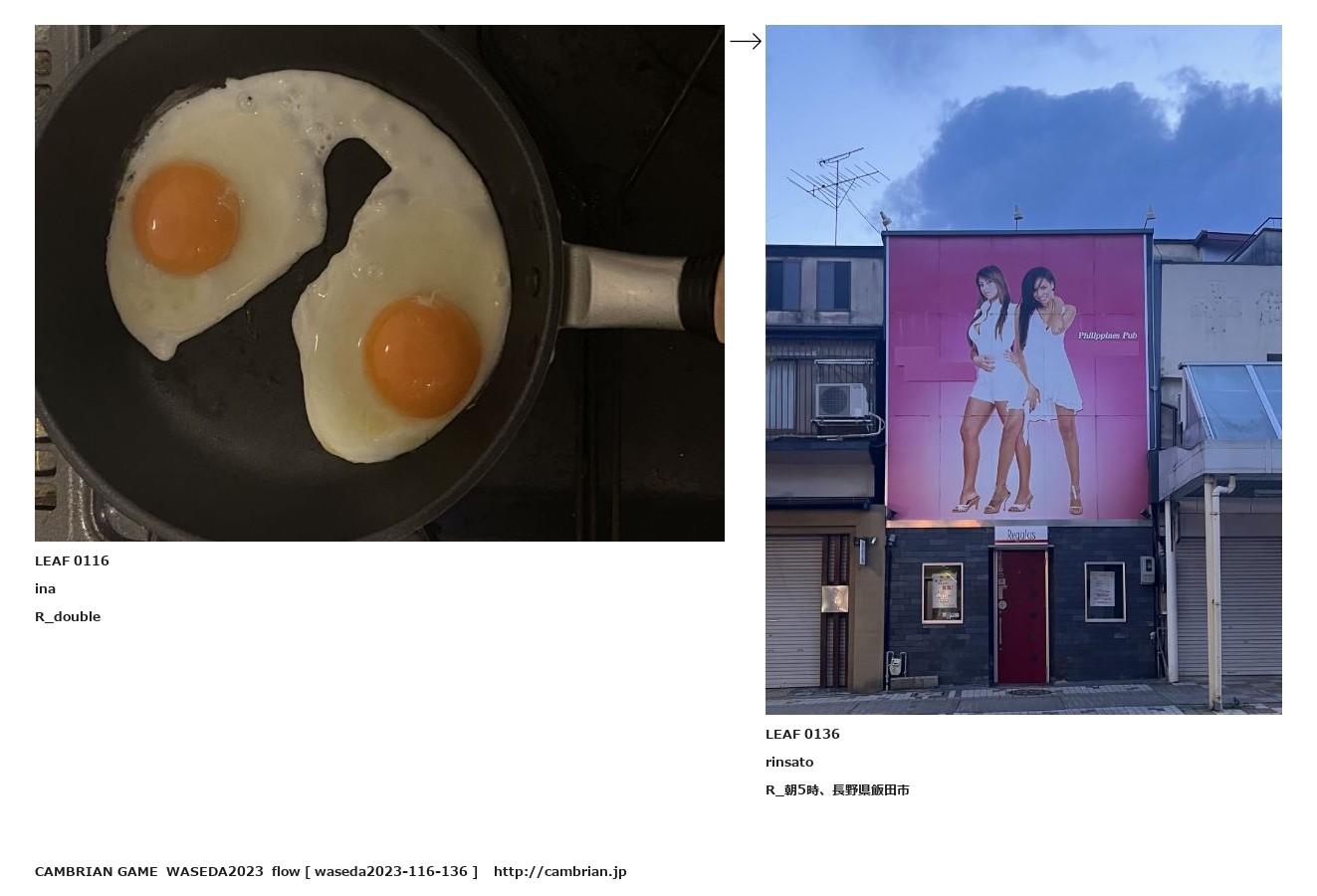The height and width of the screenshot is (896, 1317).
Task: Click flow [ waseda2023-116-136 ] text
Action: (374, 871)
